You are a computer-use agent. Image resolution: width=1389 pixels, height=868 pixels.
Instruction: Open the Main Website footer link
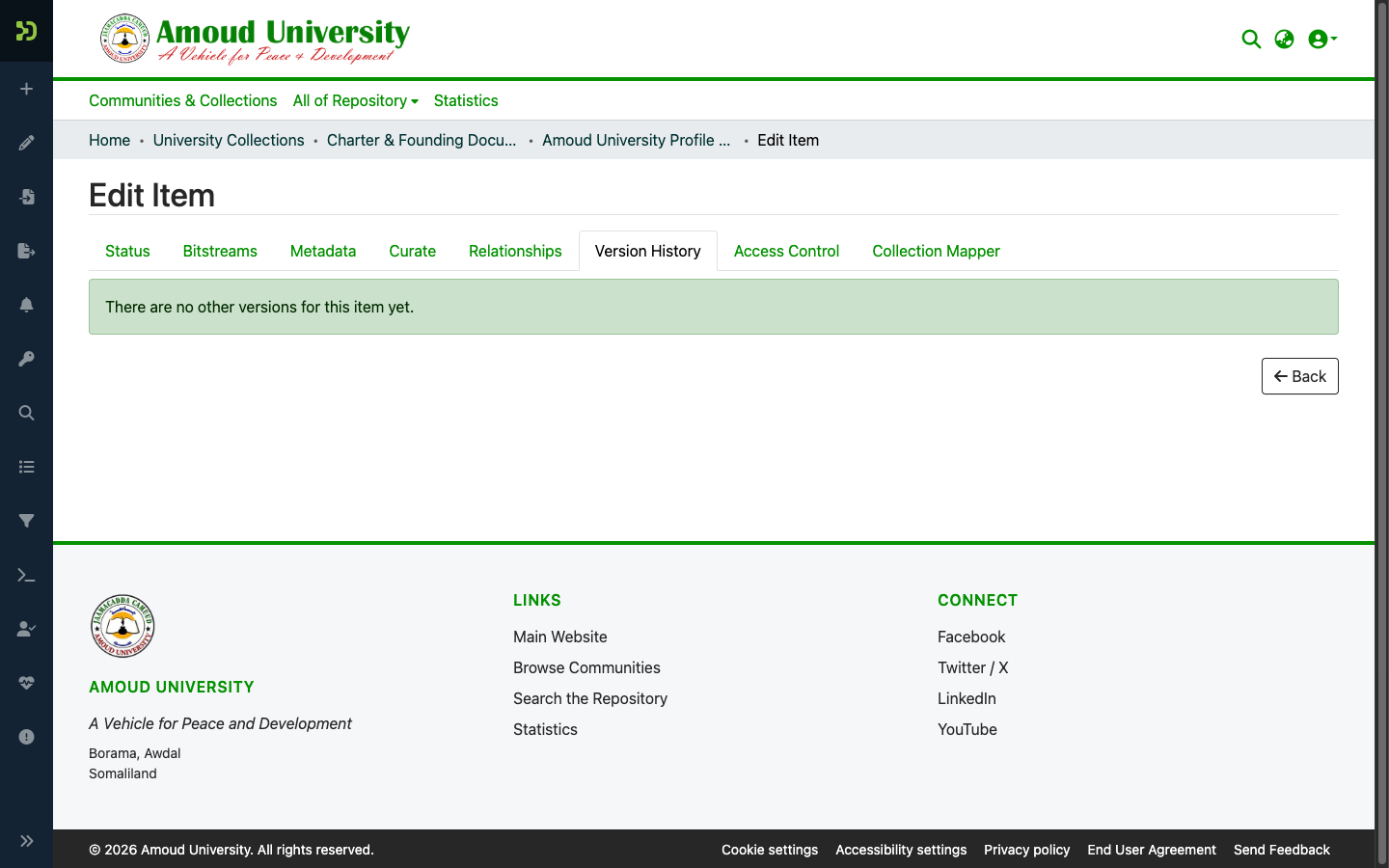pos(560,637)
